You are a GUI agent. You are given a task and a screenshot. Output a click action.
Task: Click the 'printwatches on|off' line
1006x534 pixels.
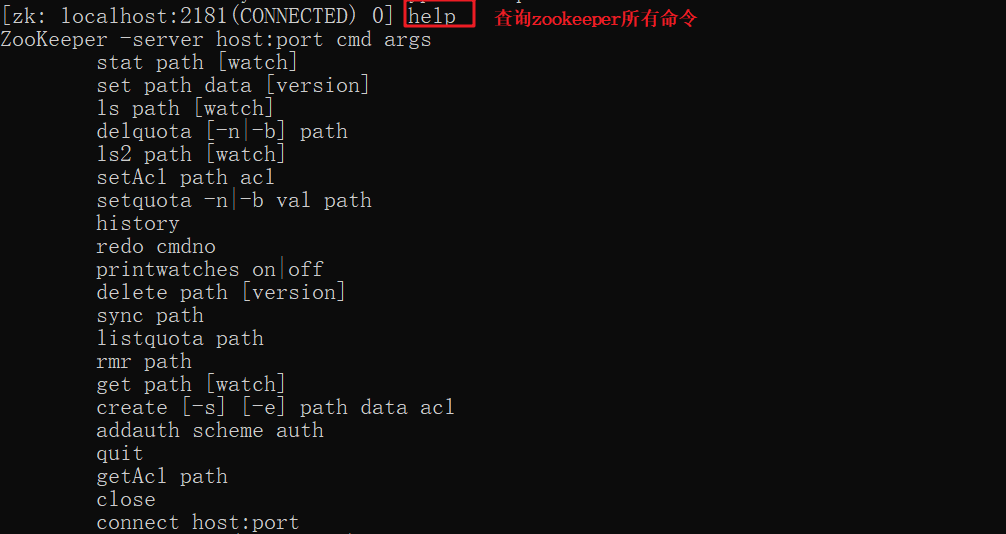coord(210,270)
